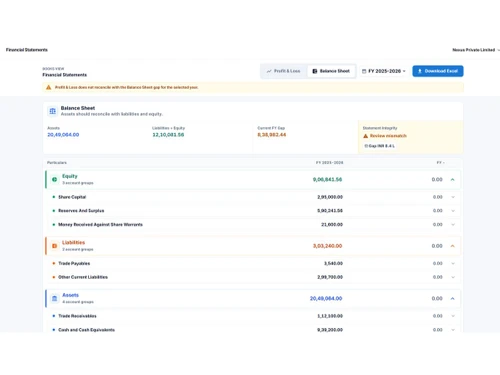Click the warning icon next to Review mismatch
This screenshot has height=375, width=500.
(365, 136)
